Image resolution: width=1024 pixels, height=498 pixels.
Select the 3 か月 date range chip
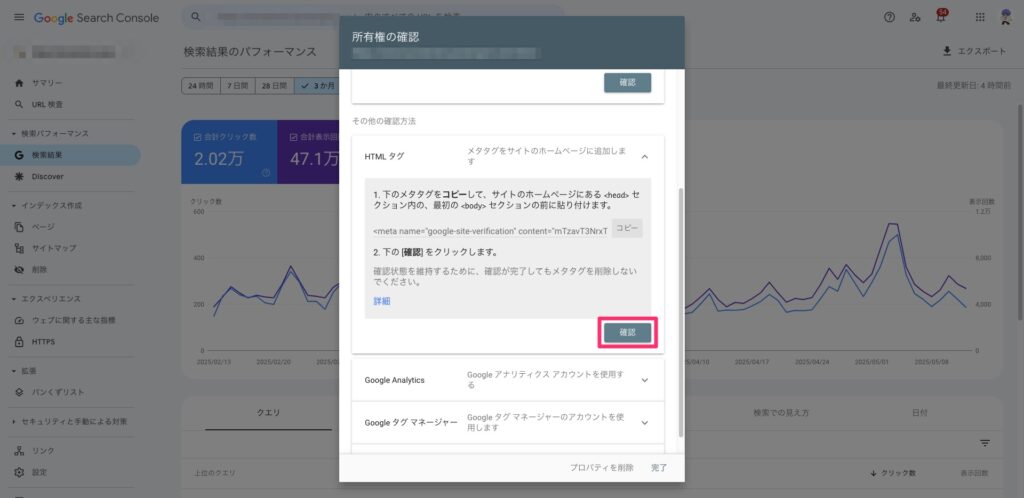coord(317,86)
